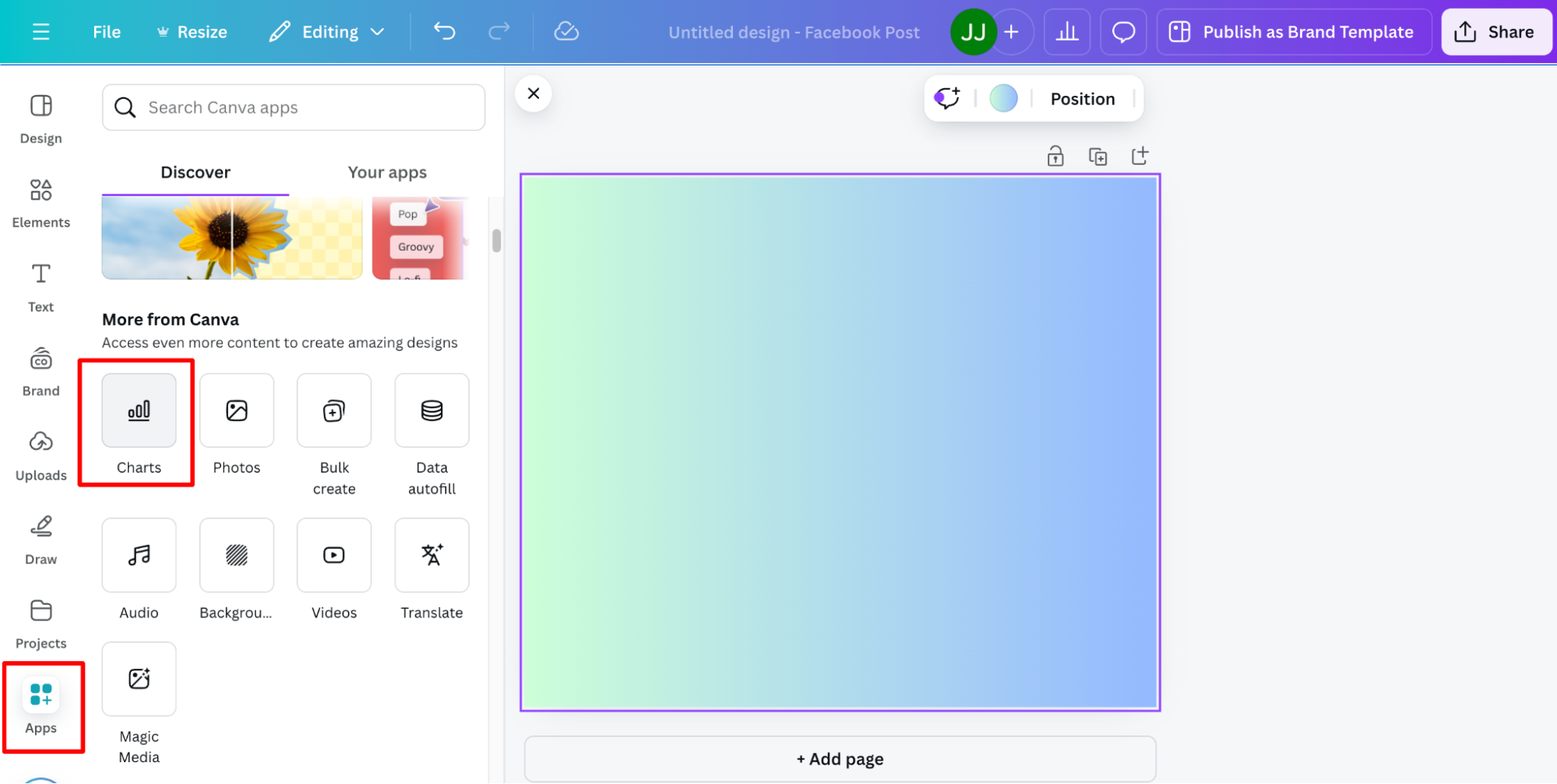Redo the last undone action
This screenshot has height=784, width=1557.
[x=498, y=31]
